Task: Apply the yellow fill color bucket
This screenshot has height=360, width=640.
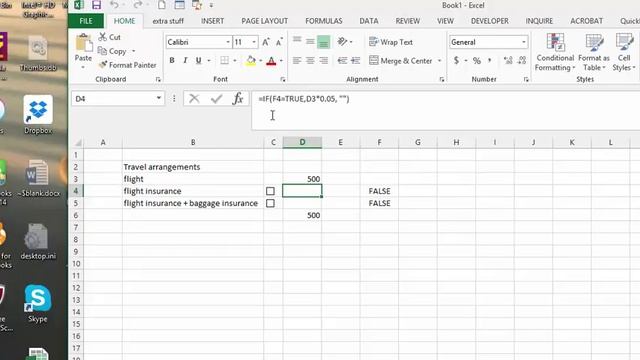Action: coord(251,61)
